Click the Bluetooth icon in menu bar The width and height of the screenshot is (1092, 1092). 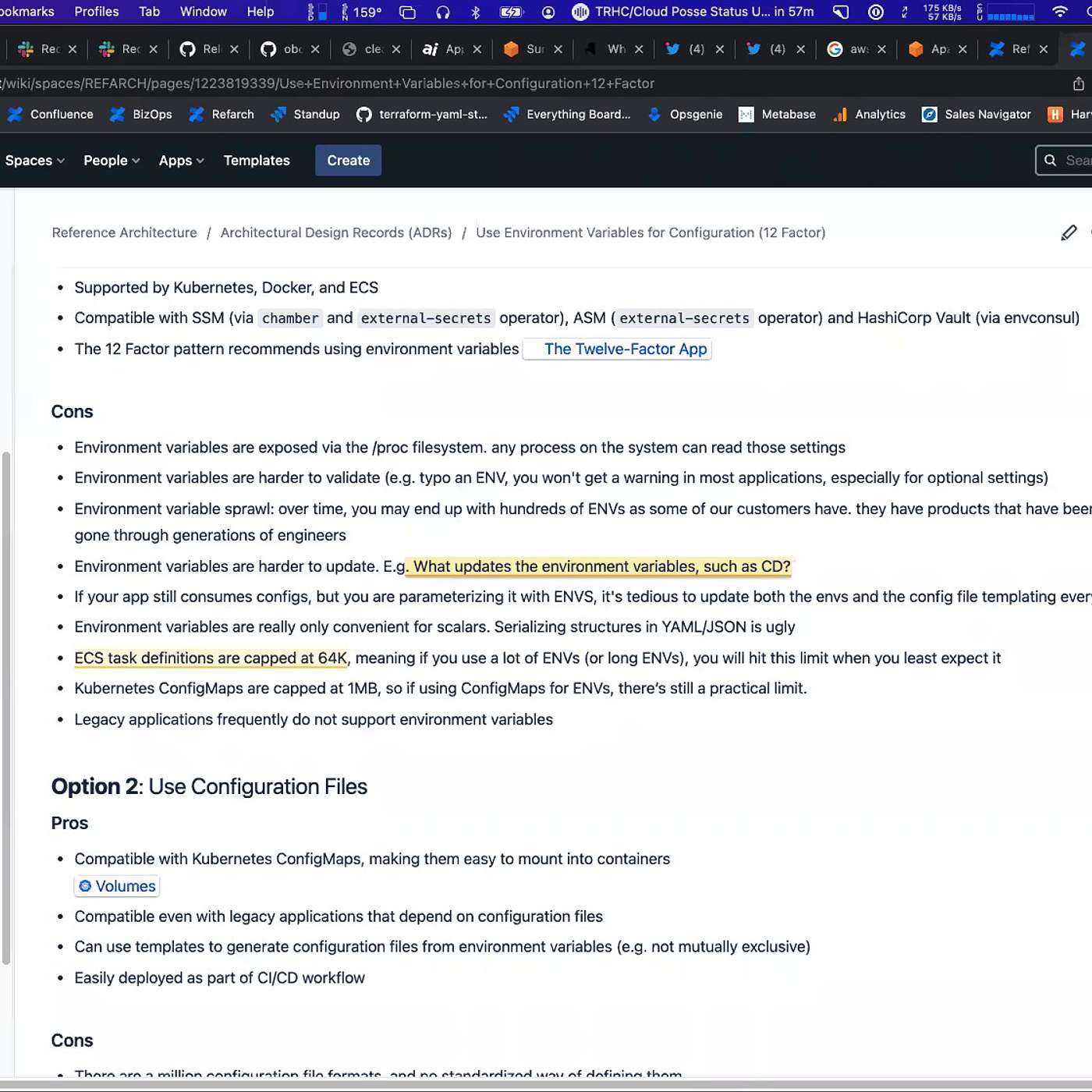(x=476, y=12)
